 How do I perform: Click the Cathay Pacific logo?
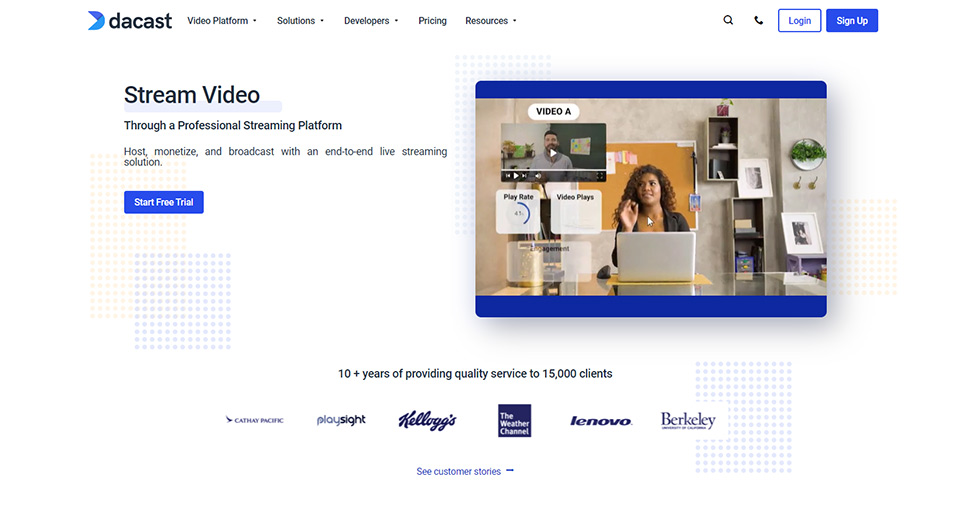(x=255, y=420)
